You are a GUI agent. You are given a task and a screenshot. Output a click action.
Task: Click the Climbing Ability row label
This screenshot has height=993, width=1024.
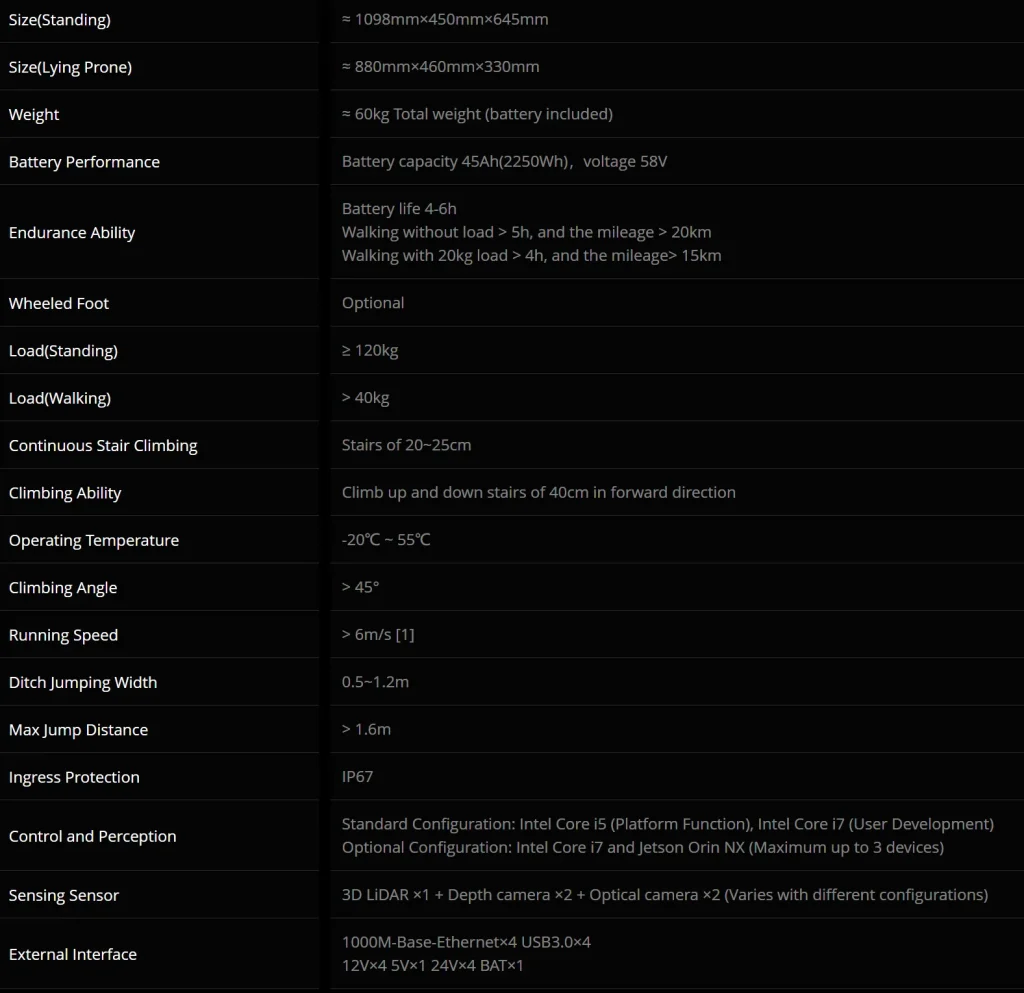(65, 493)
